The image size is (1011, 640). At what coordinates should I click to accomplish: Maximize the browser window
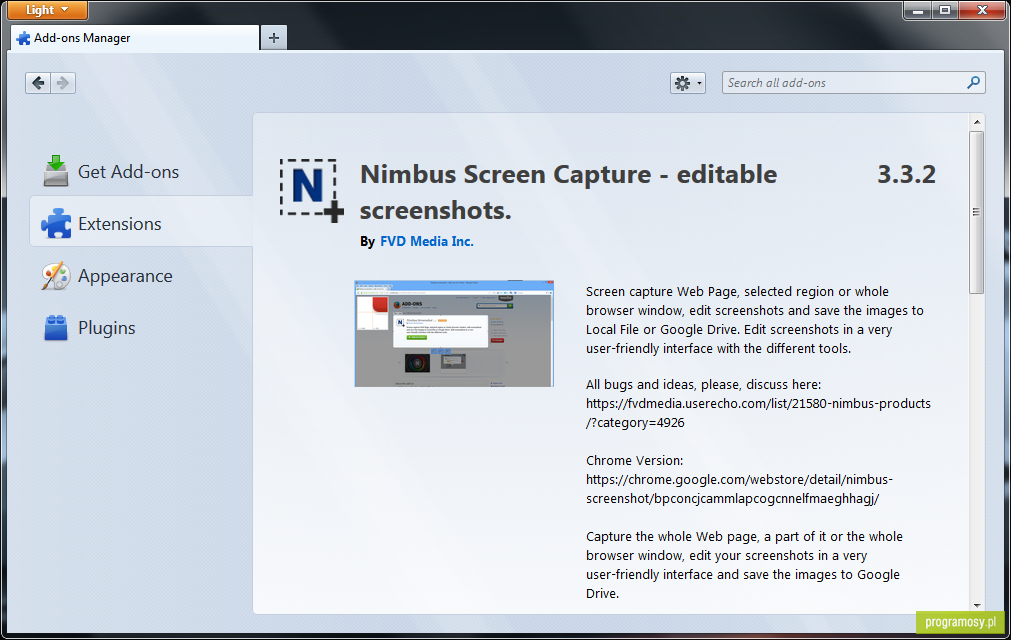(945, 10)
